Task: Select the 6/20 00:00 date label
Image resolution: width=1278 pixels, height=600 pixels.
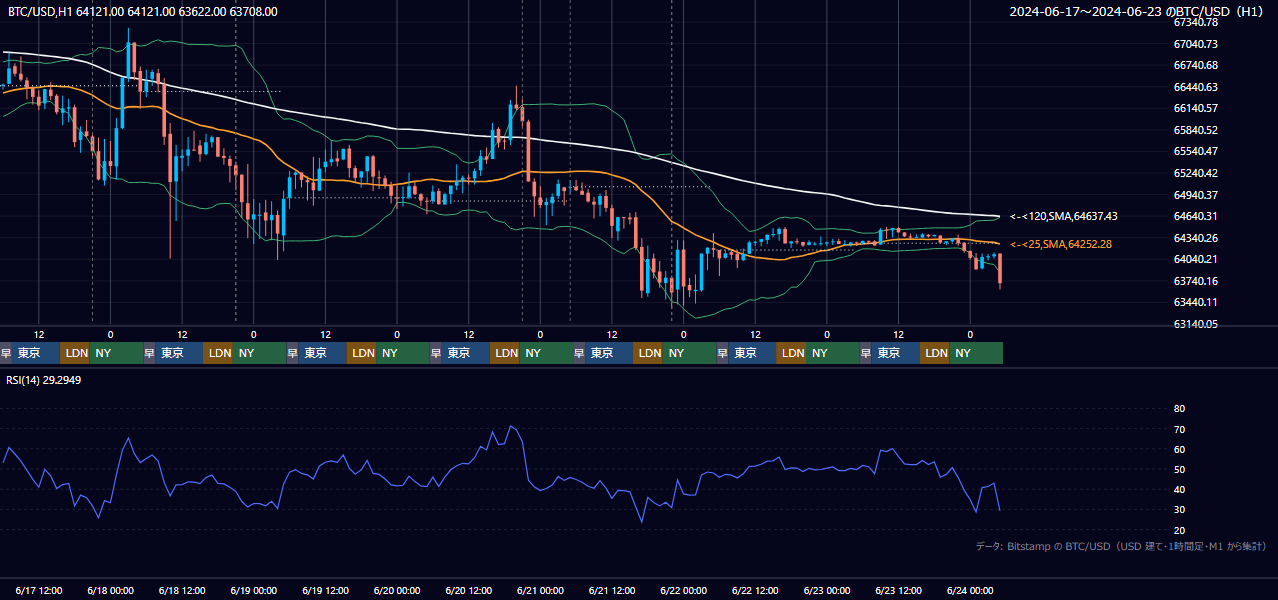Action: (397, 590)
